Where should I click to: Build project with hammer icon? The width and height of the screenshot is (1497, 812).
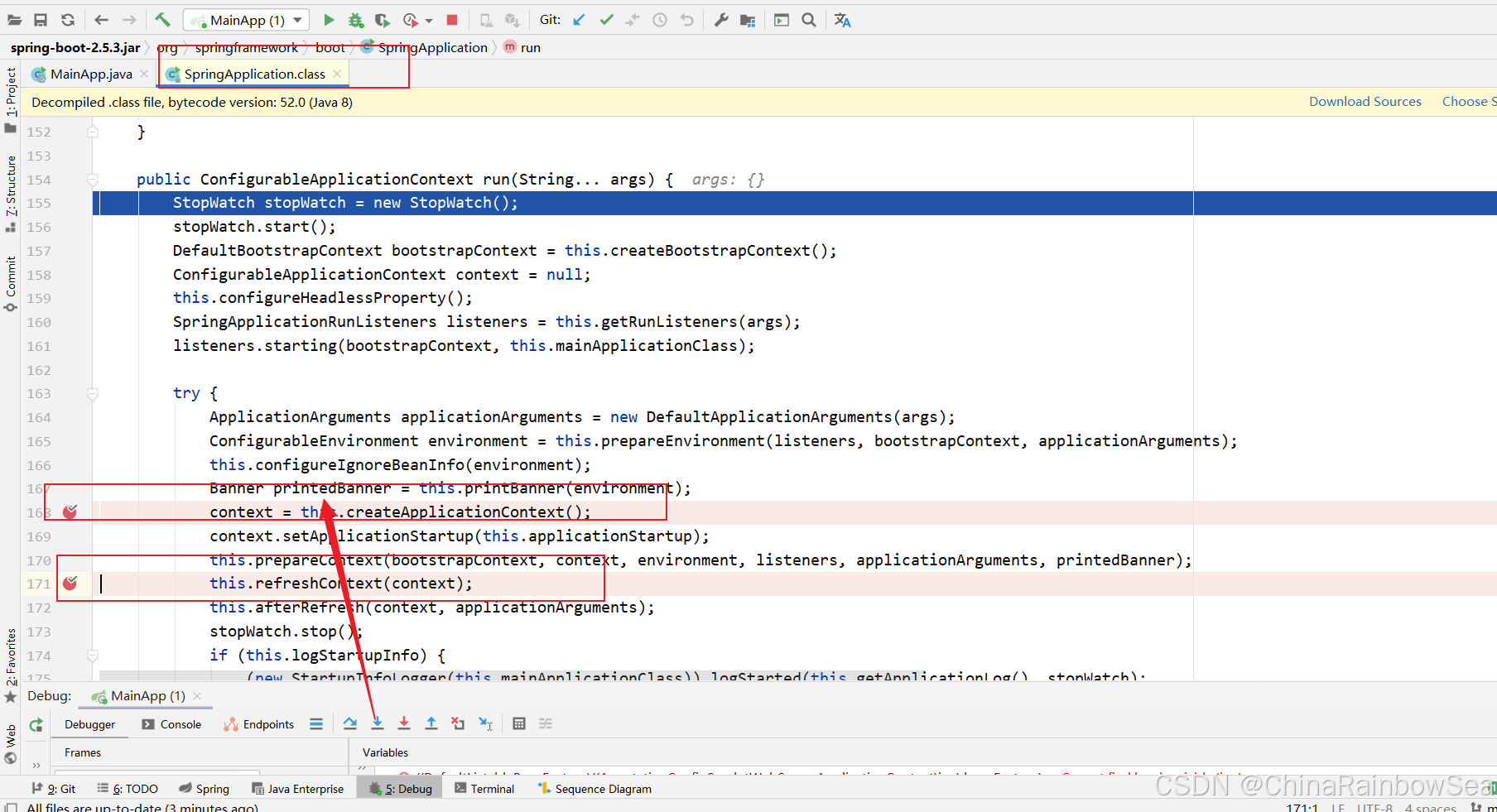click(162, 20)
